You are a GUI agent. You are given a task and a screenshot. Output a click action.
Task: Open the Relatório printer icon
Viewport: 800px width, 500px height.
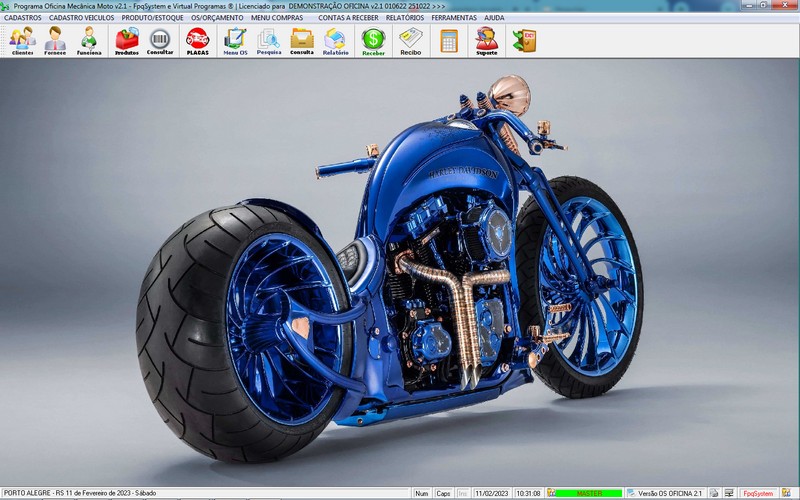[x=335, y=41]
